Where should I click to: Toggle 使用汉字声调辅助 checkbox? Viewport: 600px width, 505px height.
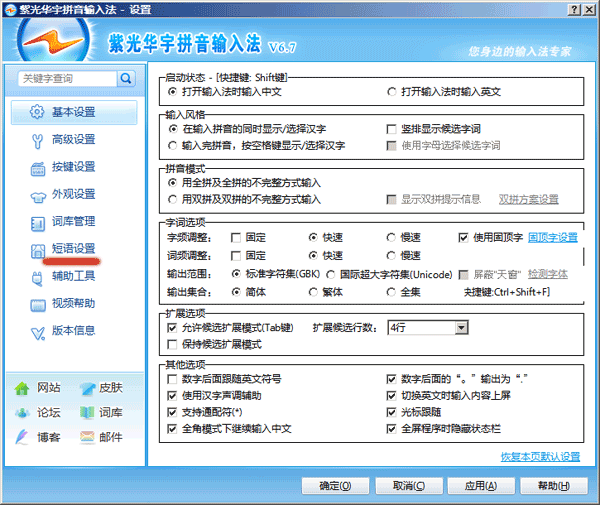tap(172, 396)
